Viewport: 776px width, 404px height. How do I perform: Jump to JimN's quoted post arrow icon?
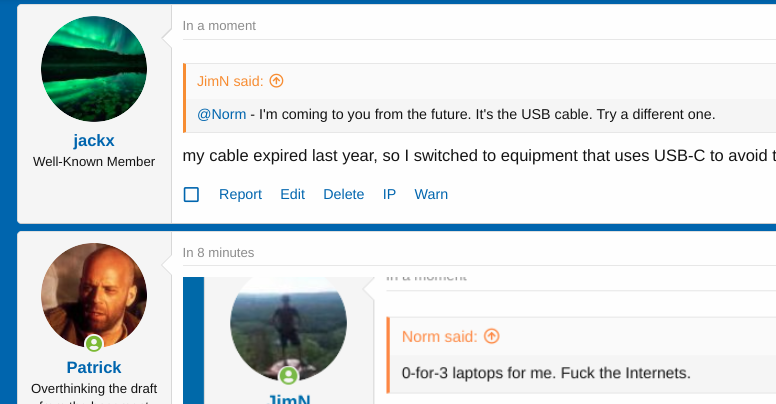pyautogui.click(x=277, y=81)
